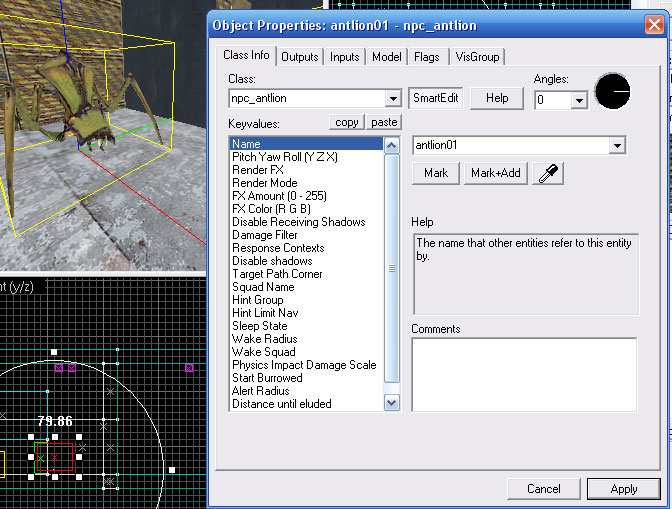
Task: Click the black angle compass dial
Action: point(612,91)
